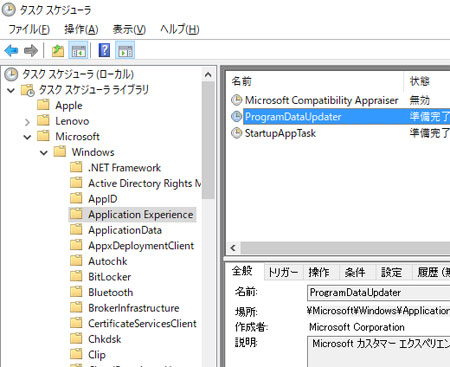
Task: Click the tree pane scroll up arrow
Action: (208, 75)
